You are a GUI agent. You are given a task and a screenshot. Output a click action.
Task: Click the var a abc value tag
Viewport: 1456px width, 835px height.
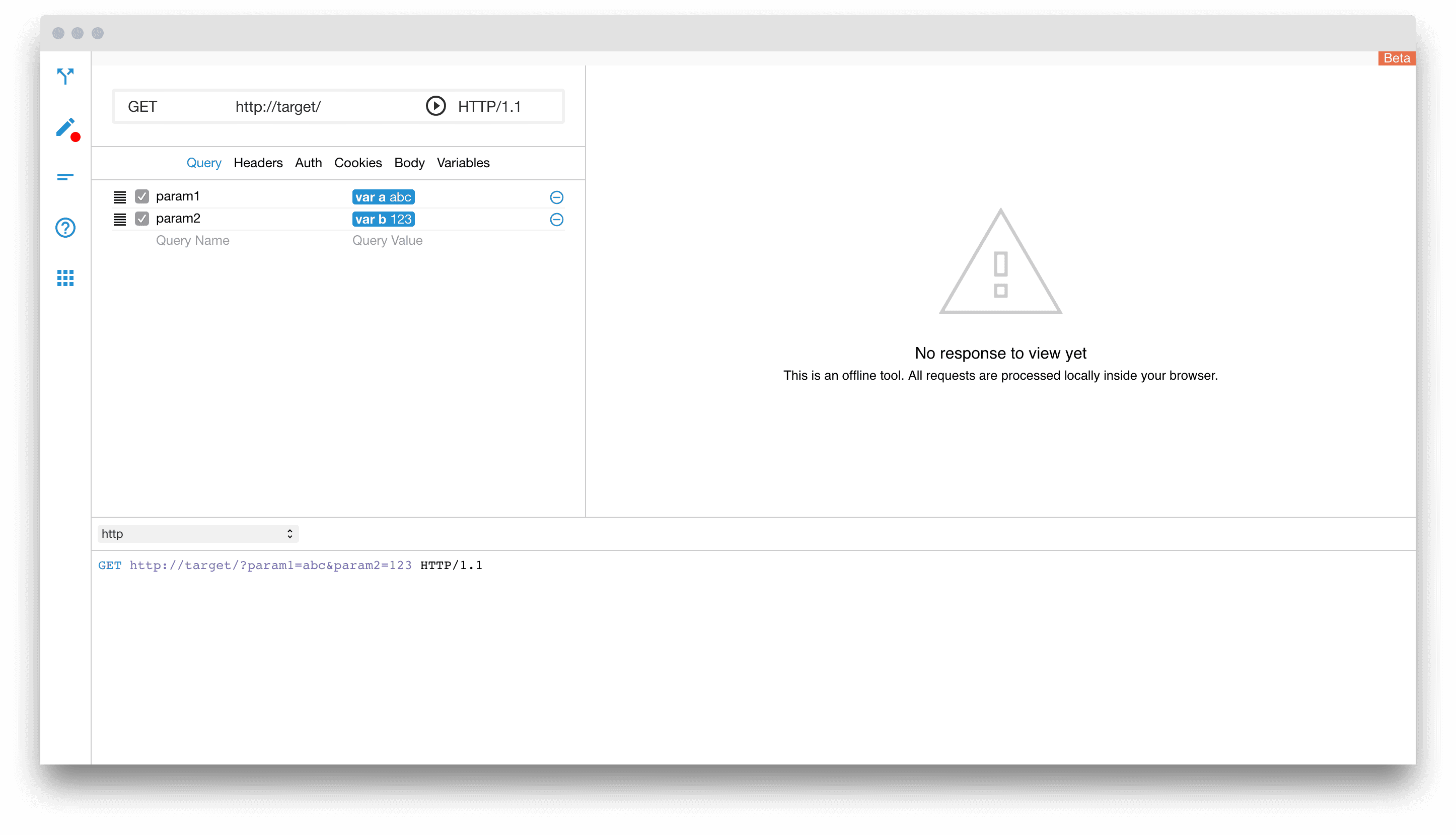pyautogui.click(x=383, y=197)
